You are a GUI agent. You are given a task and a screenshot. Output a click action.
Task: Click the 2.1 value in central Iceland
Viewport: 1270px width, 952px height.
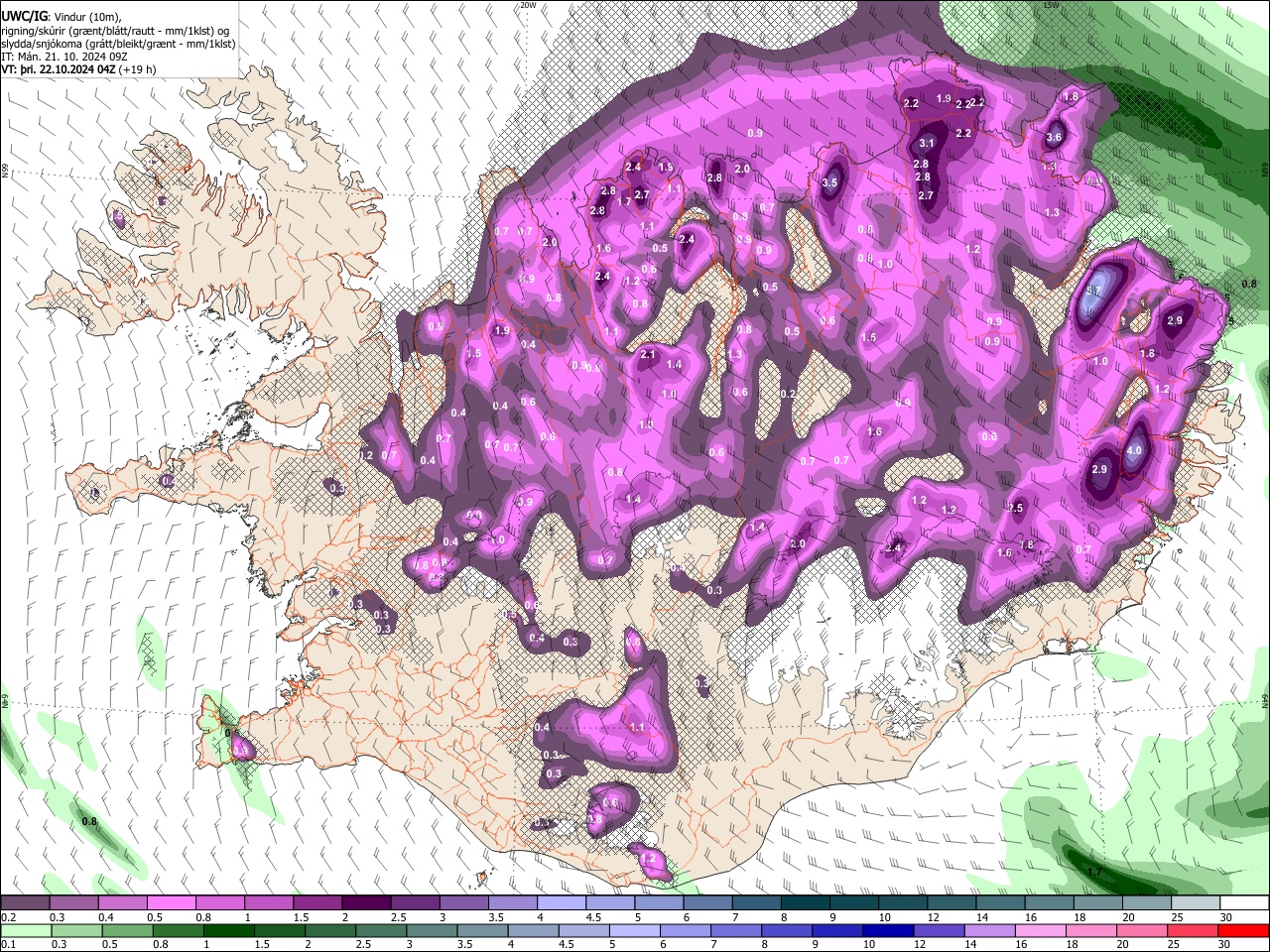pyautogui.click(x=649, y=354)
